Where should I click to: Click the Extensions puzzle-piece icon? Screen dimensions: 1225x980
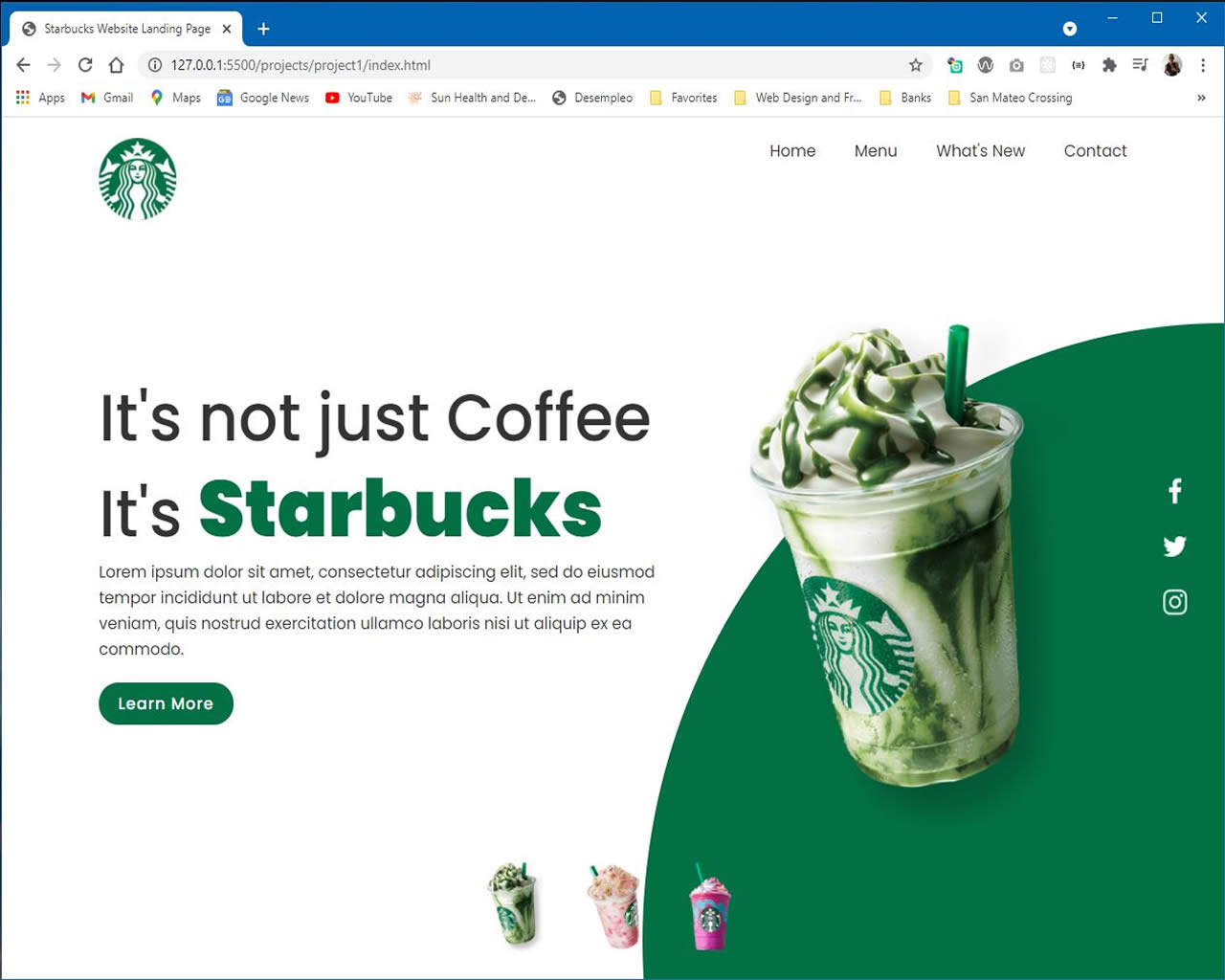pyautogui.click(x=1109, y=65)
